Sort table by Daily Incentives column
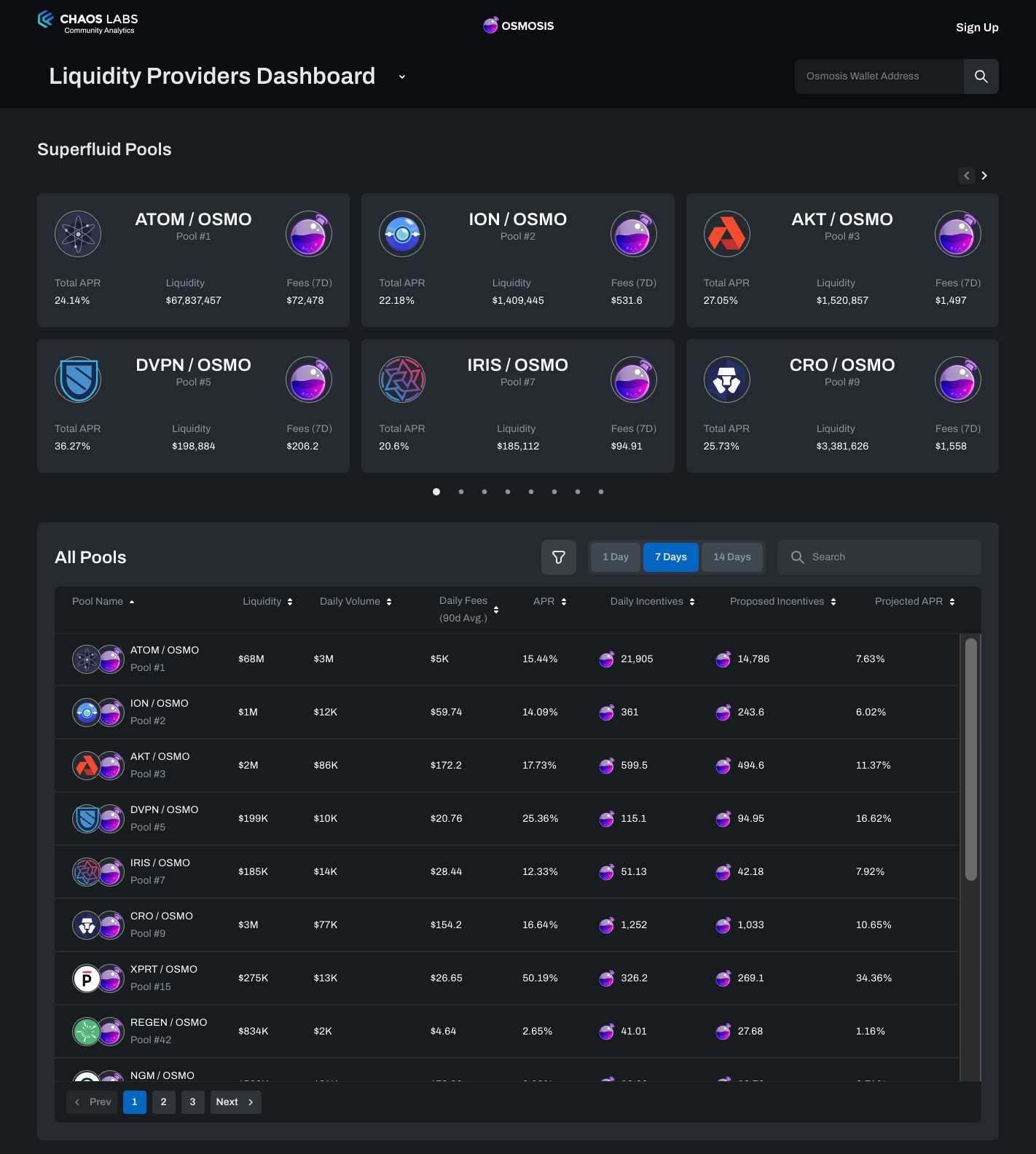 coord(652,602)
